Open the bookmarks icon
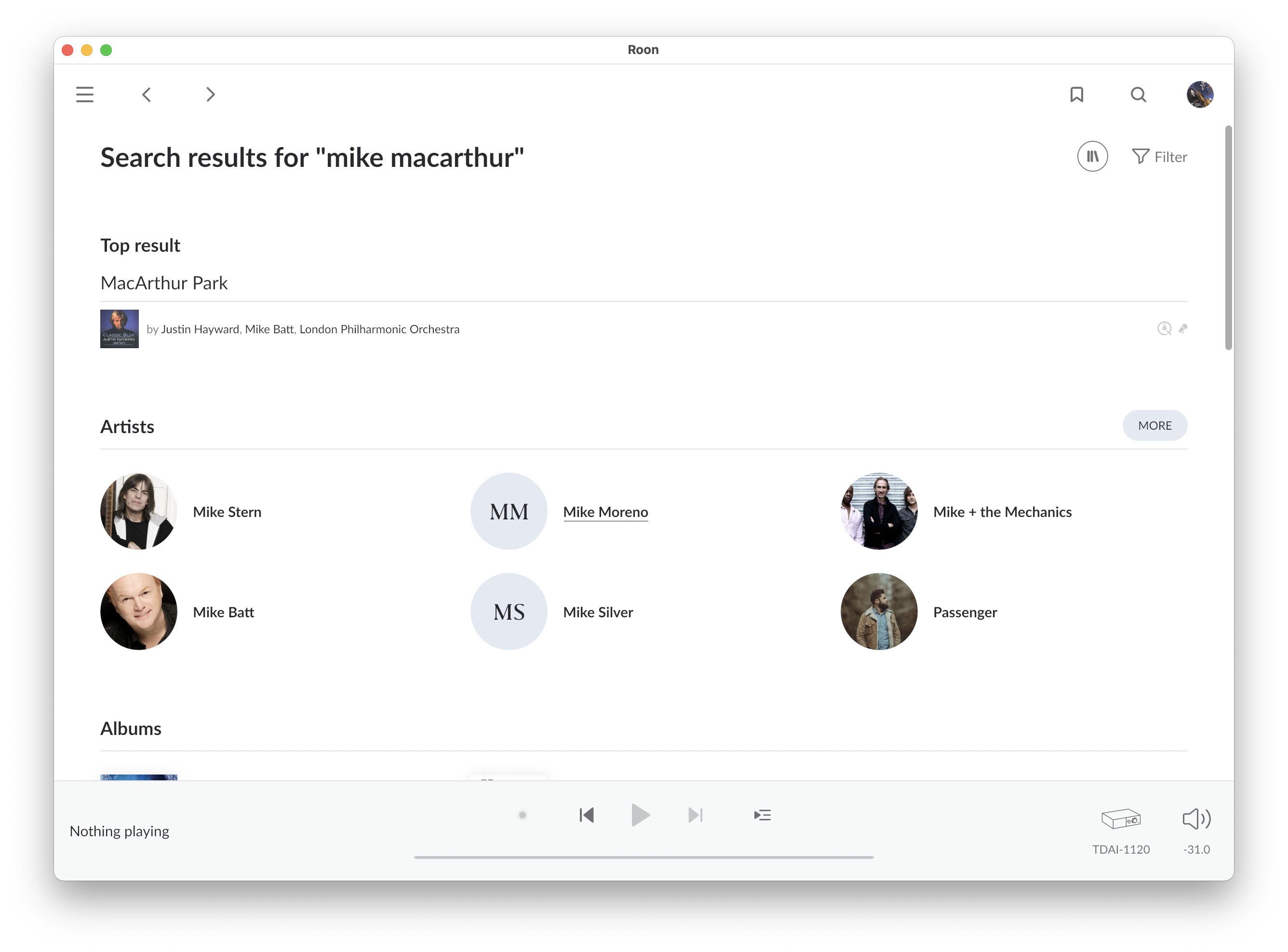This screenshot has height=952, width=1288. pos(1076,95)
